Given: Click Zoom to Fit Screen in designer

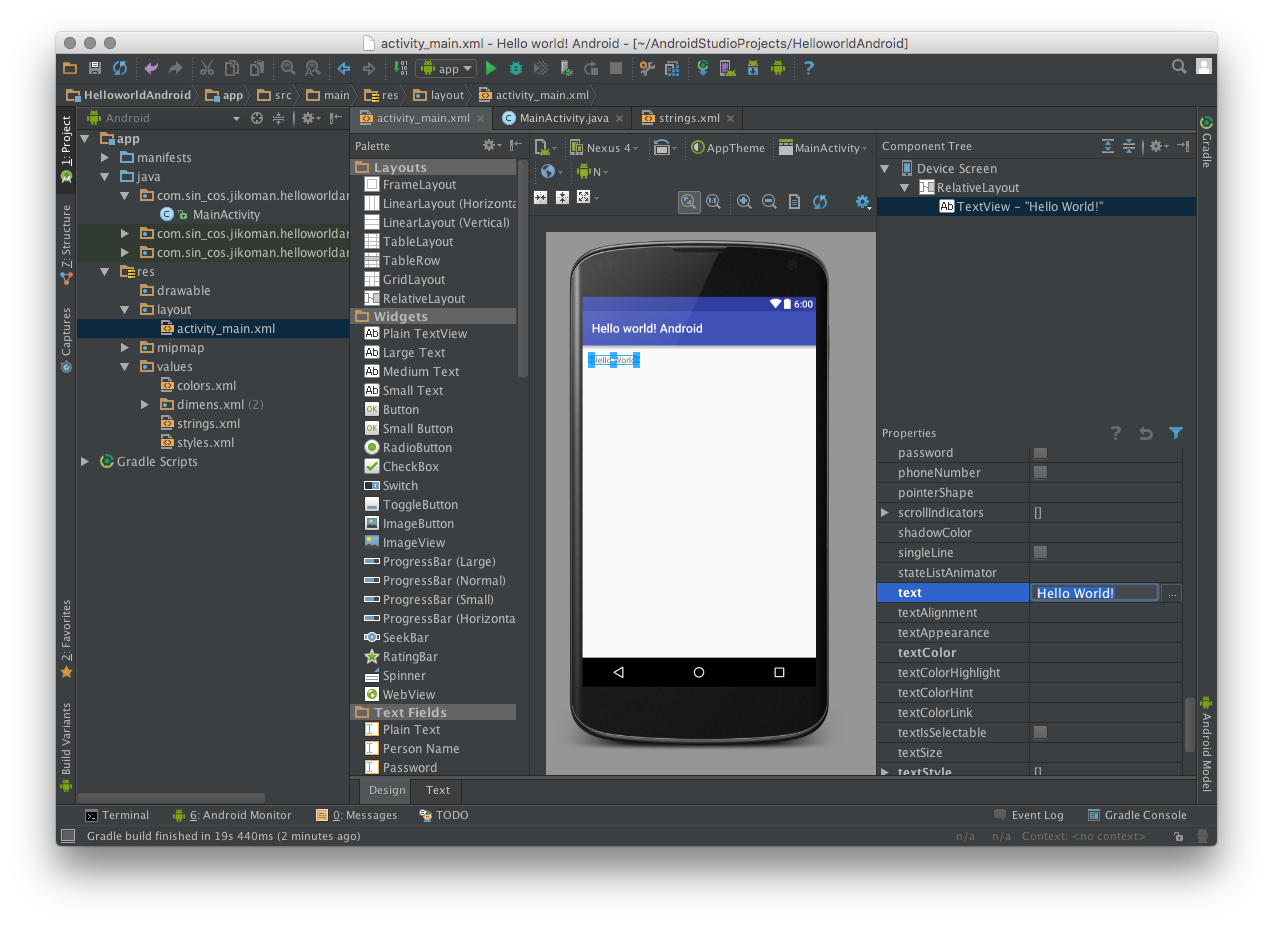Looking at the screenshot, I should pos(689,201).
